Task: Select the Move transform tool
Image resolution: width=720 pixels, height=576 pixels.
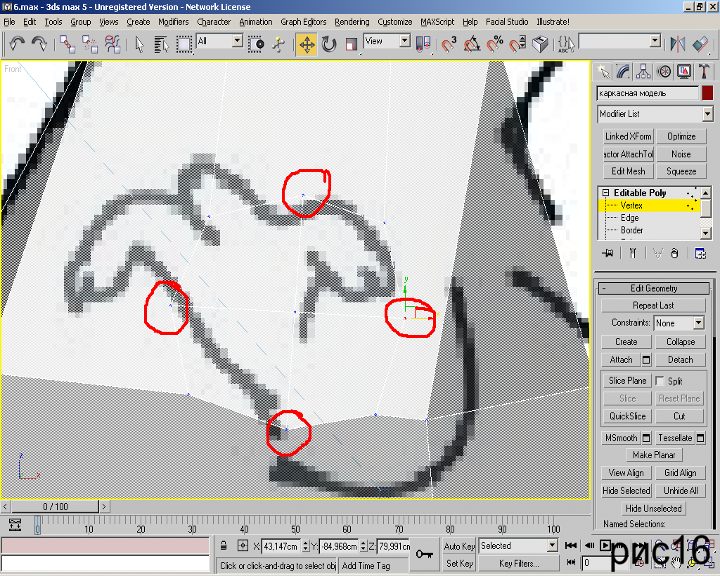Action: pyautogui.click(x=306, y=43)
